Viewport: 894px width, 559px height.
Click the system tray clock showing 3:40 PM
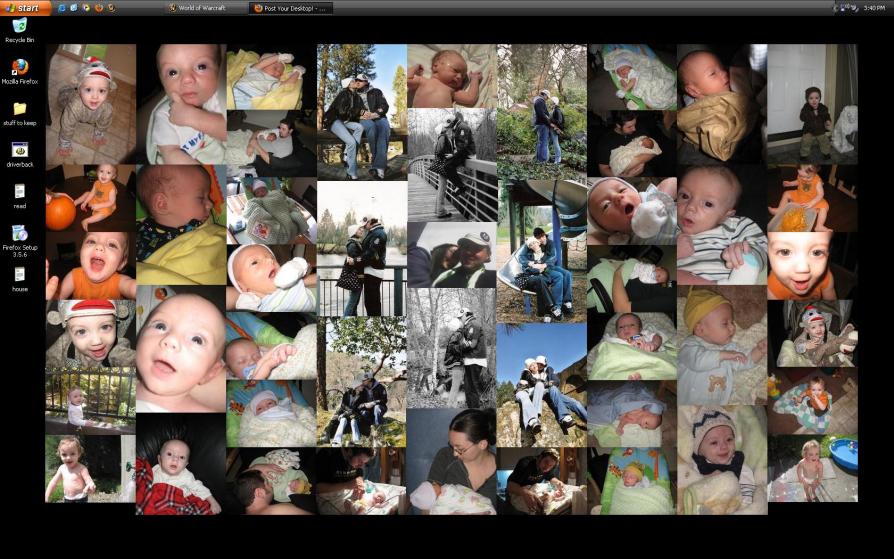(873, 7)
